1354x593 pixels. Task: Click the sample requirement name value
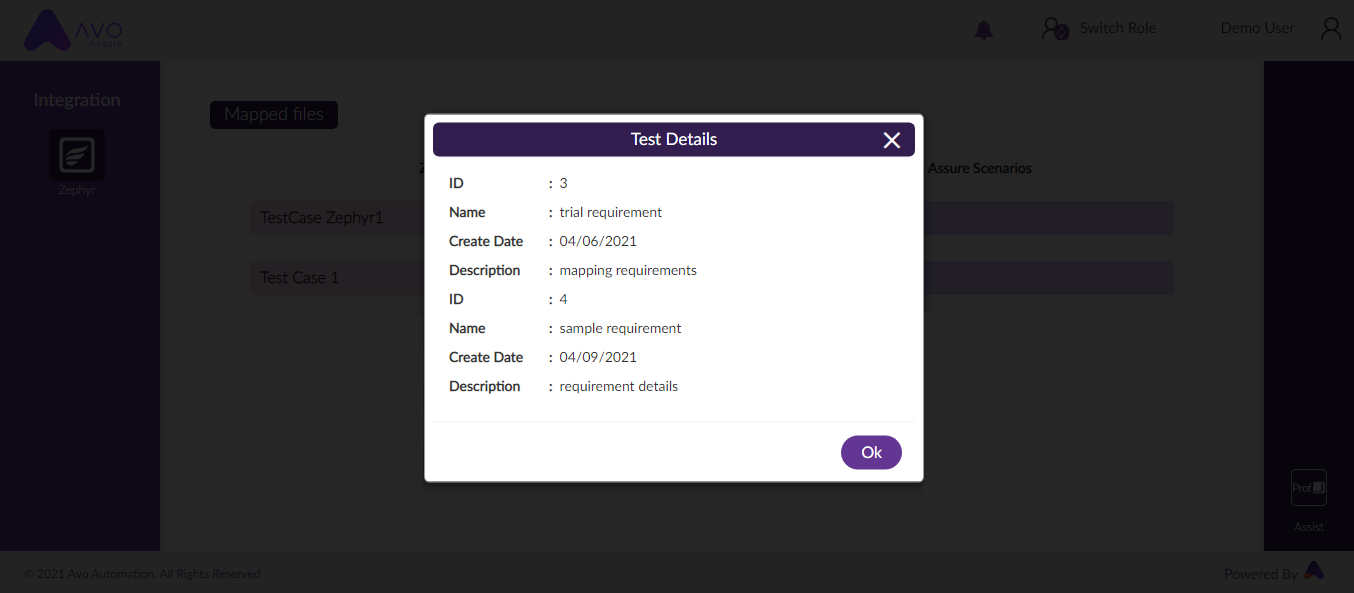621,328
